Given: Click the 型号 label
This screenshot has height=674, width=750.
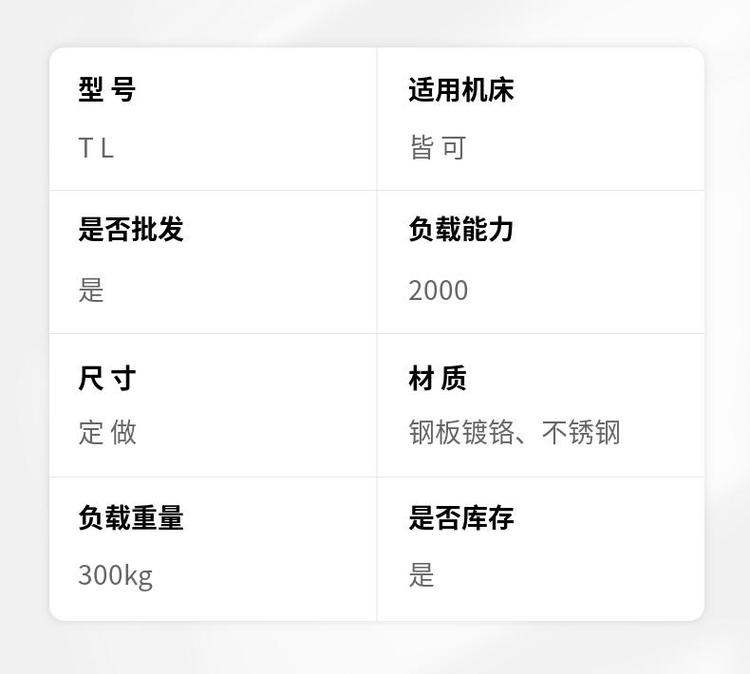Looking at the screenshot, I should pos(107,90).
